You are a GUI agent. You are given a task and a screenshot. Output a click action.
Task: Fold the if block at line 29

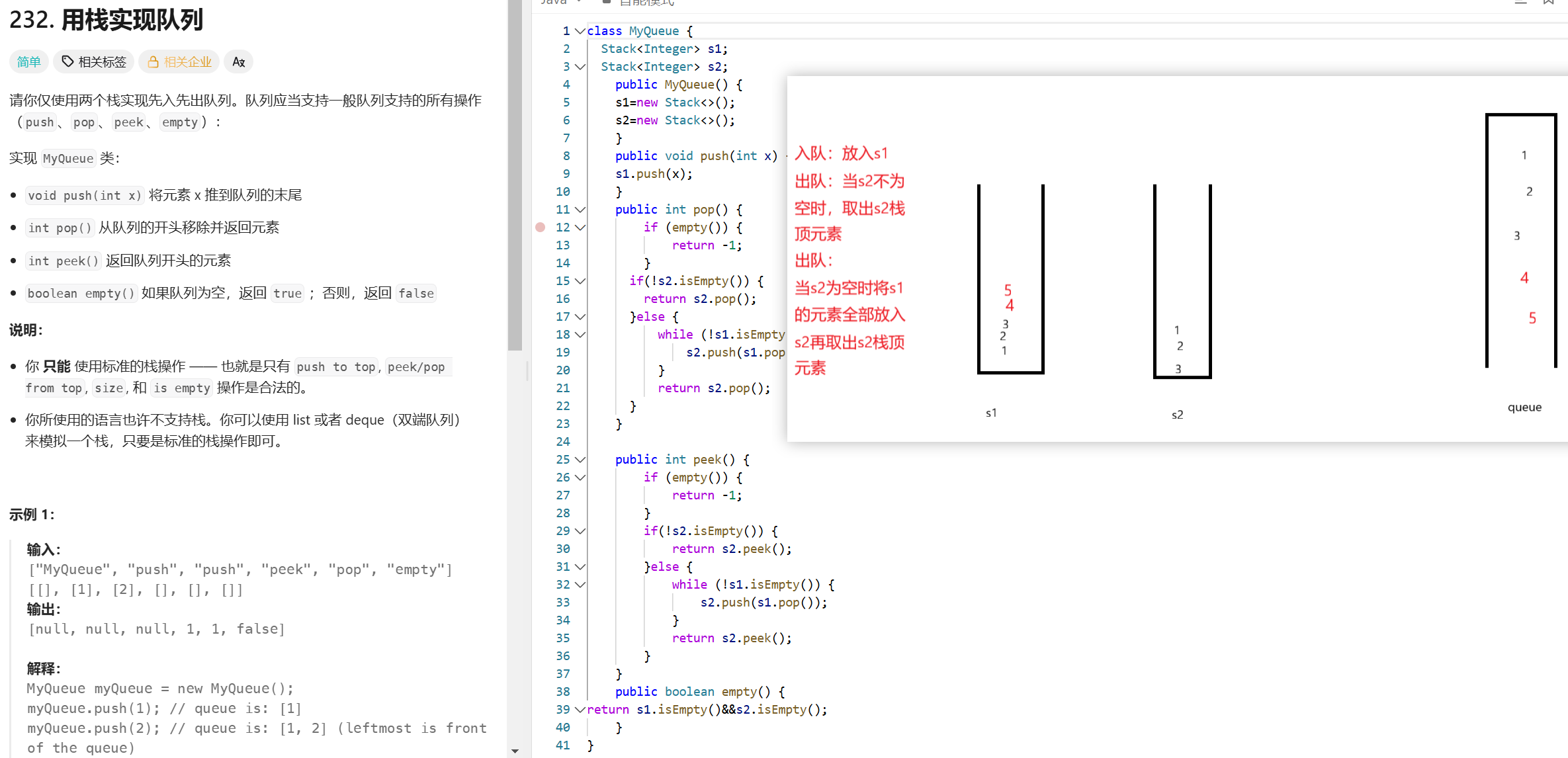click(x=580, y=531)
